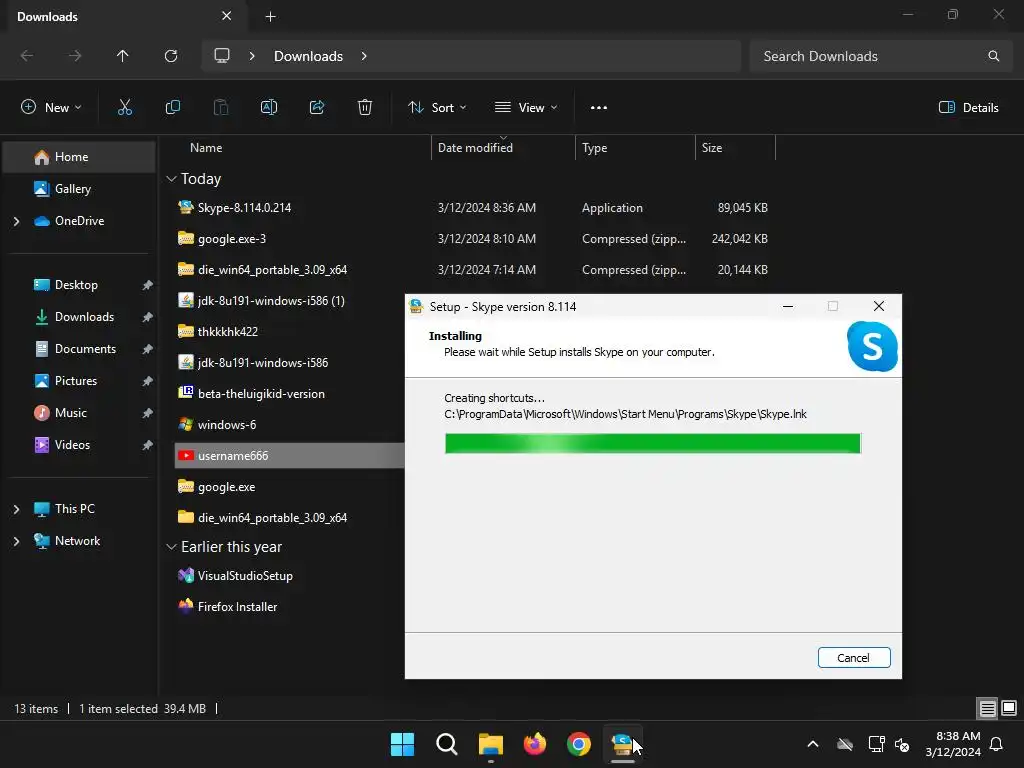
Task: Click the network icon in system tray
Action: (876, 744)
